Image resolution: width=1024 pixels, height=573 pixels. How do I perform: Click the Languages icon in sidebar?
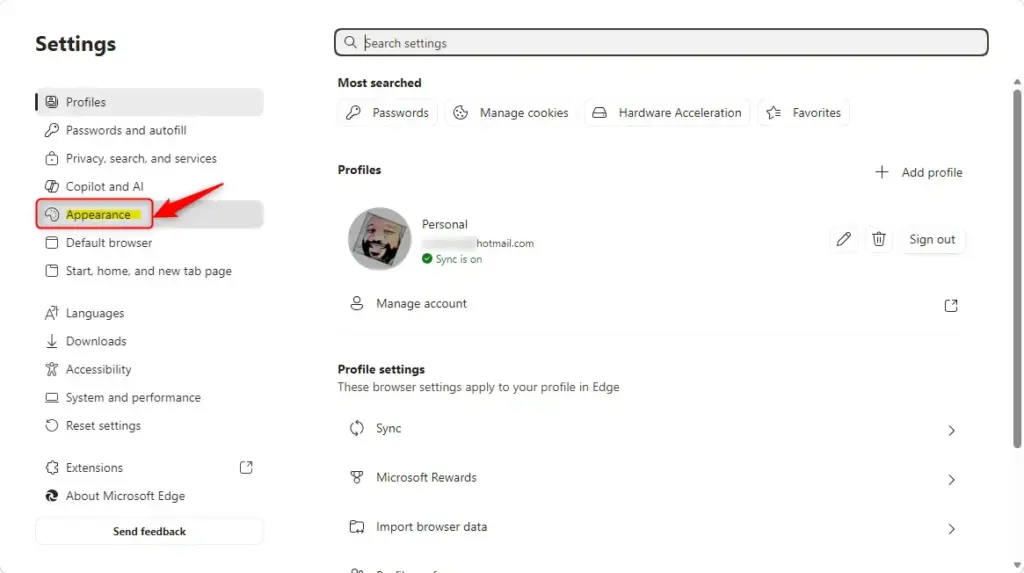tap(52, 313)
